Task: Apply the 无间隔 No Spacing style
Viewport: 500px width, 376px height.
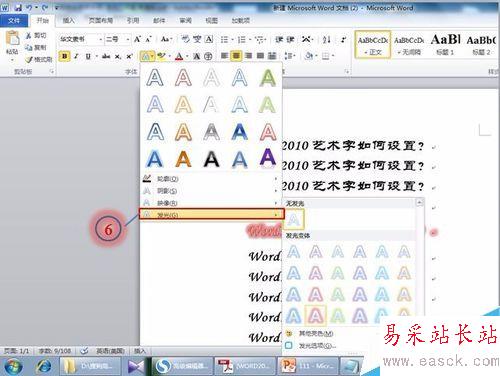Action: click(x=409, y=45)
